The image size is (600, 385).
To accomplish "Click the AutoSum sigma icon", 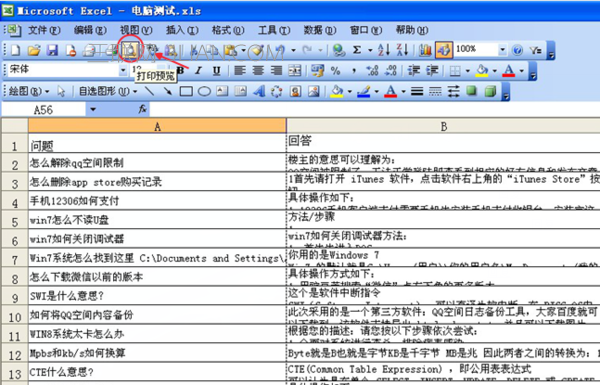I will tap(357, 50).
